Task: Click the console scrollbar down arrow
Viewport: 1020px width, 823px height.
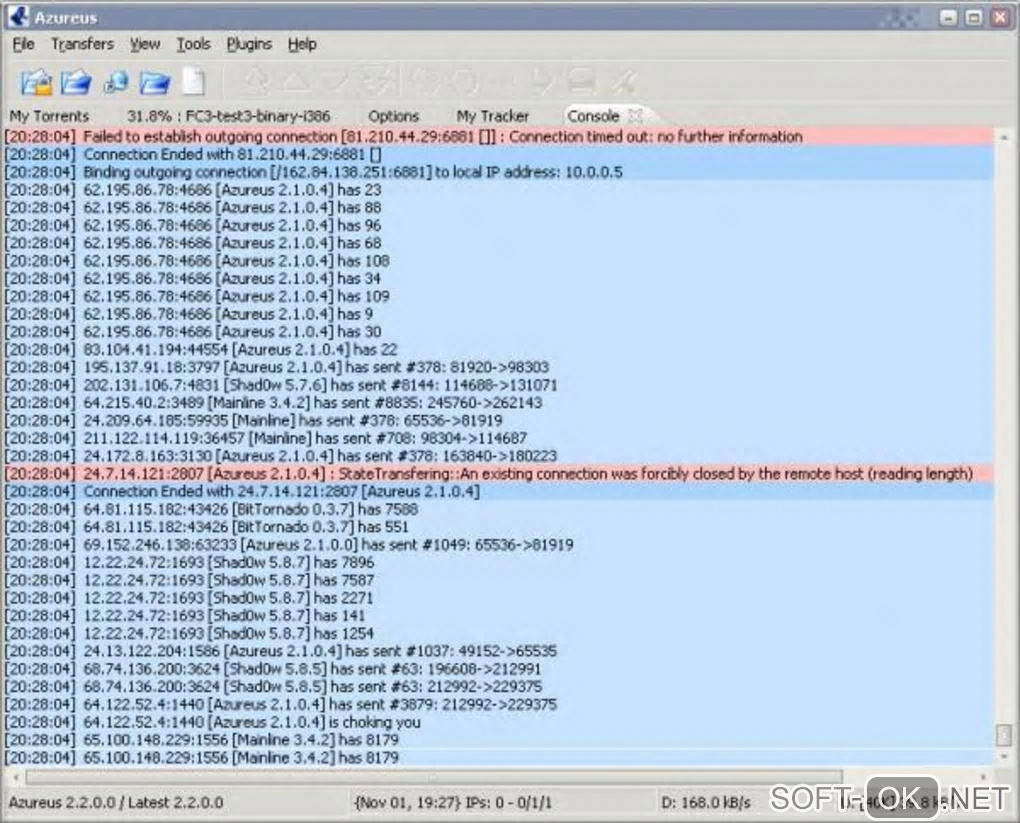Action: tap(1004, 756)
